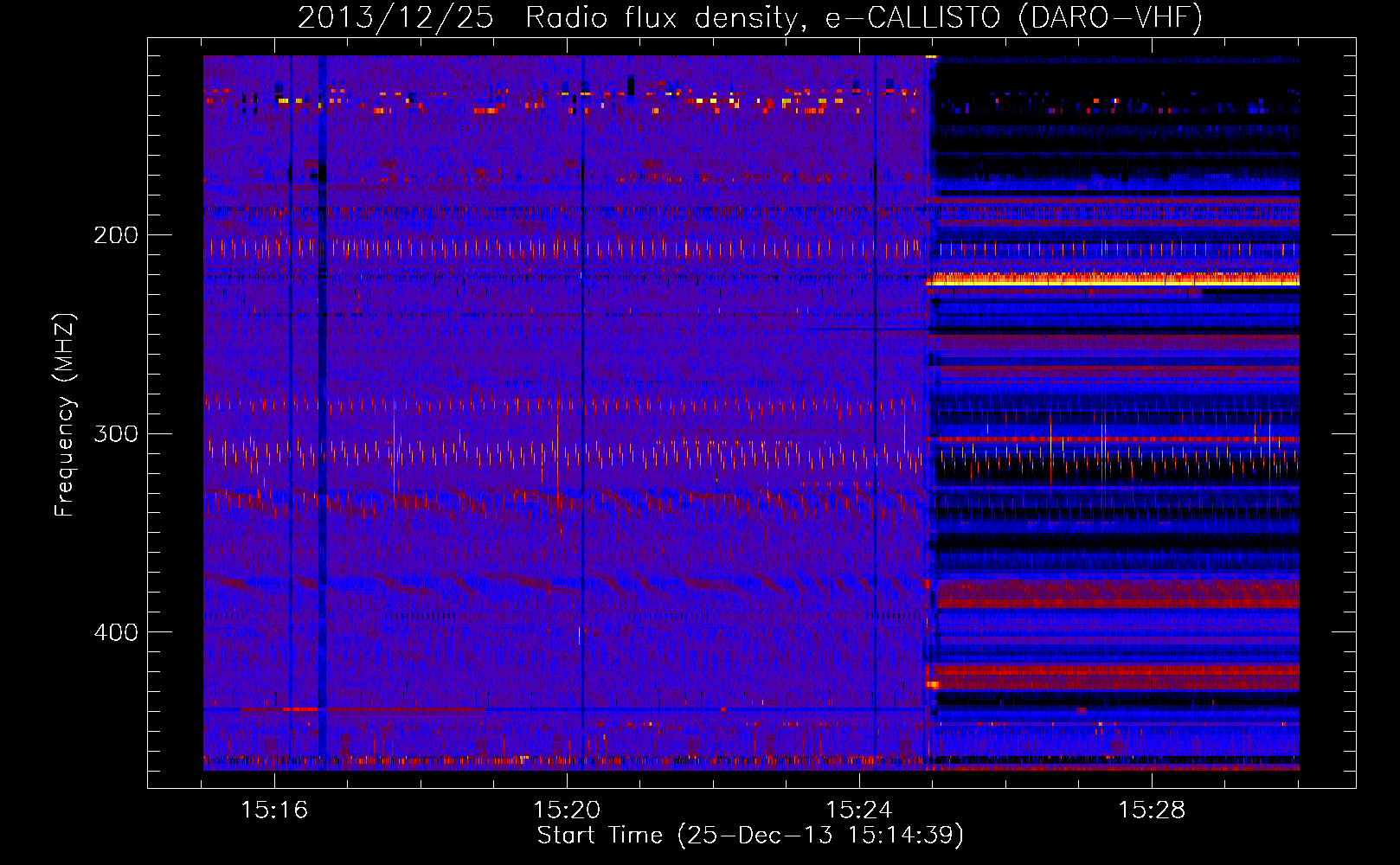Select the 'Start Time (25-Dec-13 15:14:39)' label
Viewport: 1400px width, 865px height.
(750, 836)
